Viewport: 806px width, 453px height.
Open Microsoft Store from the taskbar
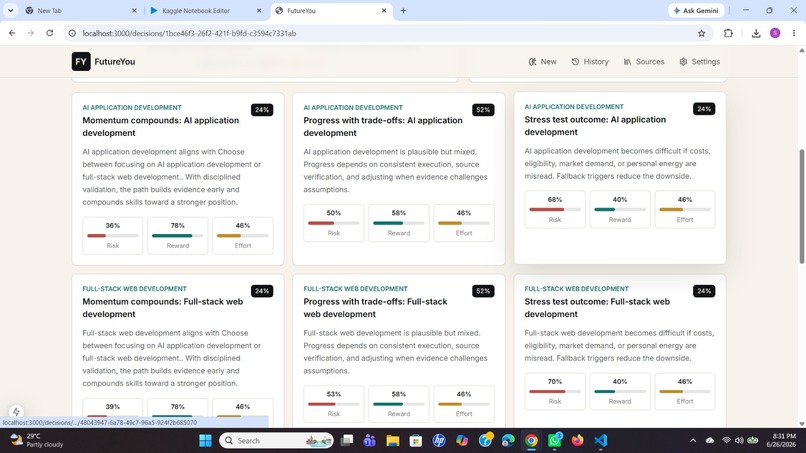click(416, 441)
